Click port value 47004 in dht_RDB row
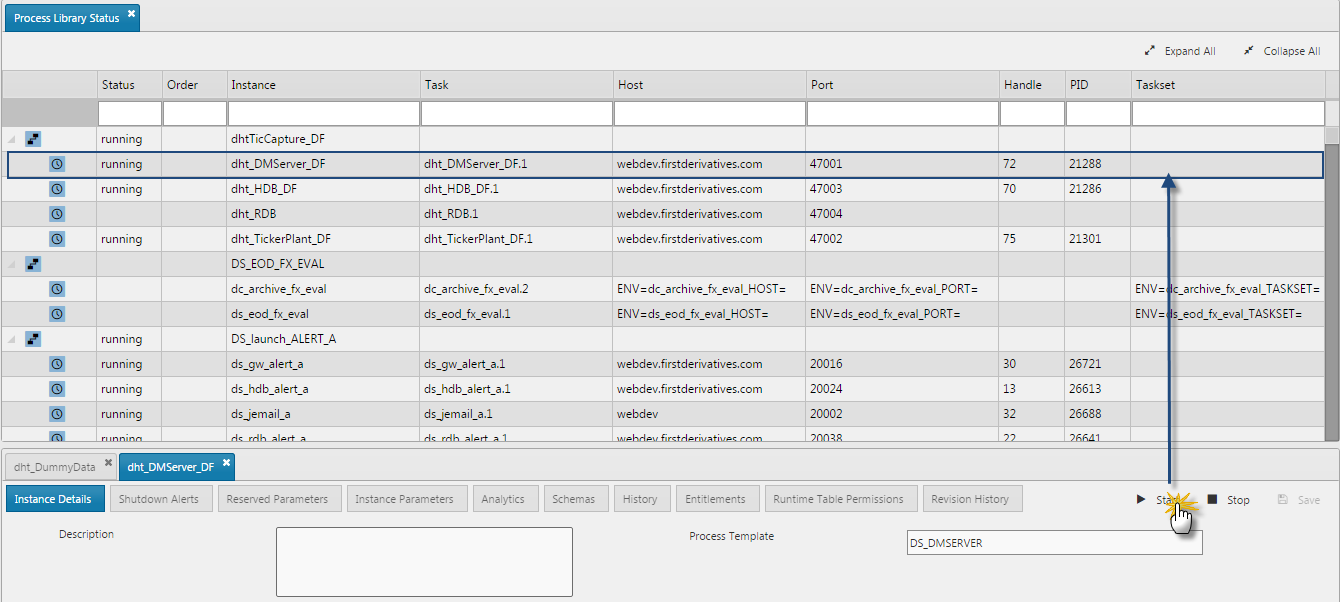The height and width of the screenshot is (602, 1340). tap(826, 214)
